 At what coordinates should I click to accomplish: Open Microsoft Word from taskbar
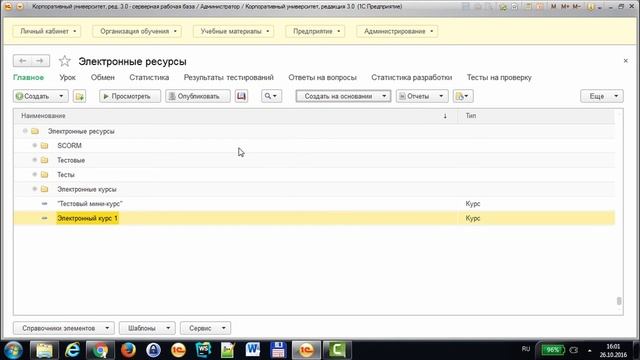(x=253, y=350)
